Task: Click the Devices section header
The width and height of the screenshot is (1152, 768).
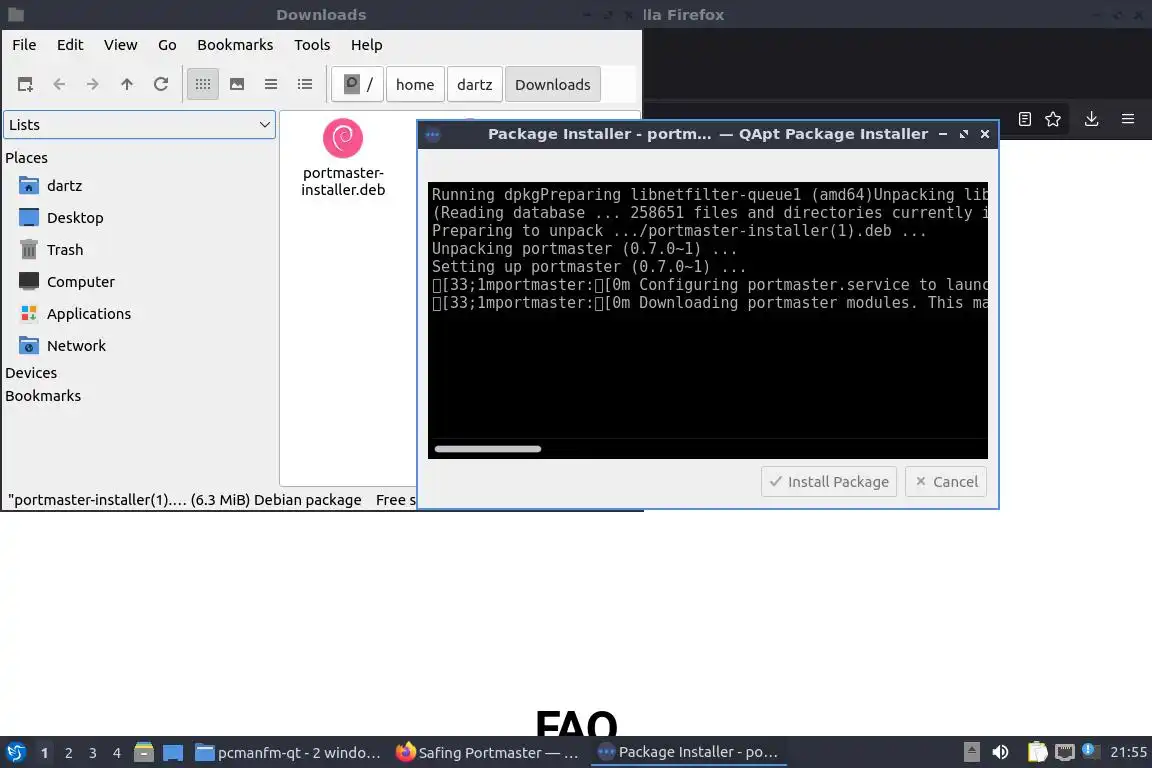Action: 31,373
